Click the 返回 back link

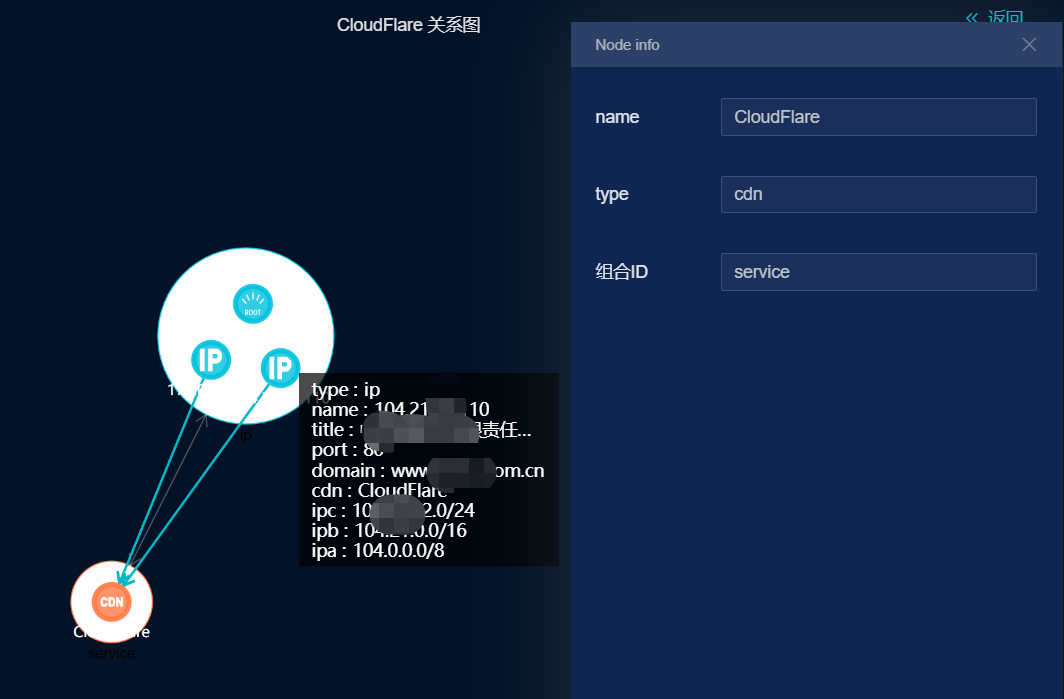(x=994, y=17)
